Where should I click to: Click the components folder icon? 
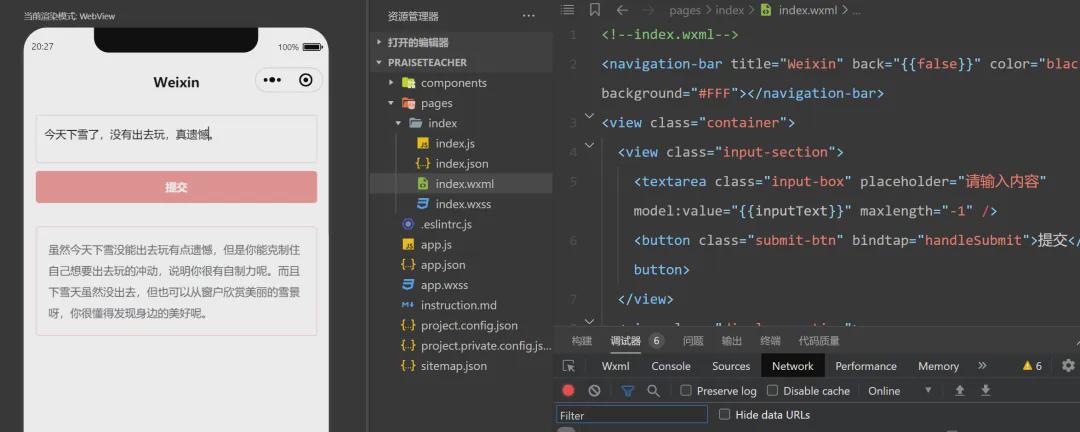pos(408,83)
